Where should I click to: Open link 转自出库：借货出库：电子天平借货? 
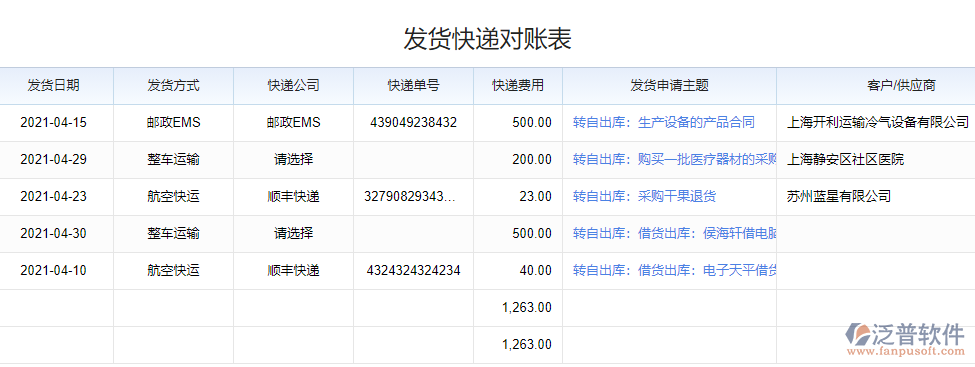(x=675, y=271)
